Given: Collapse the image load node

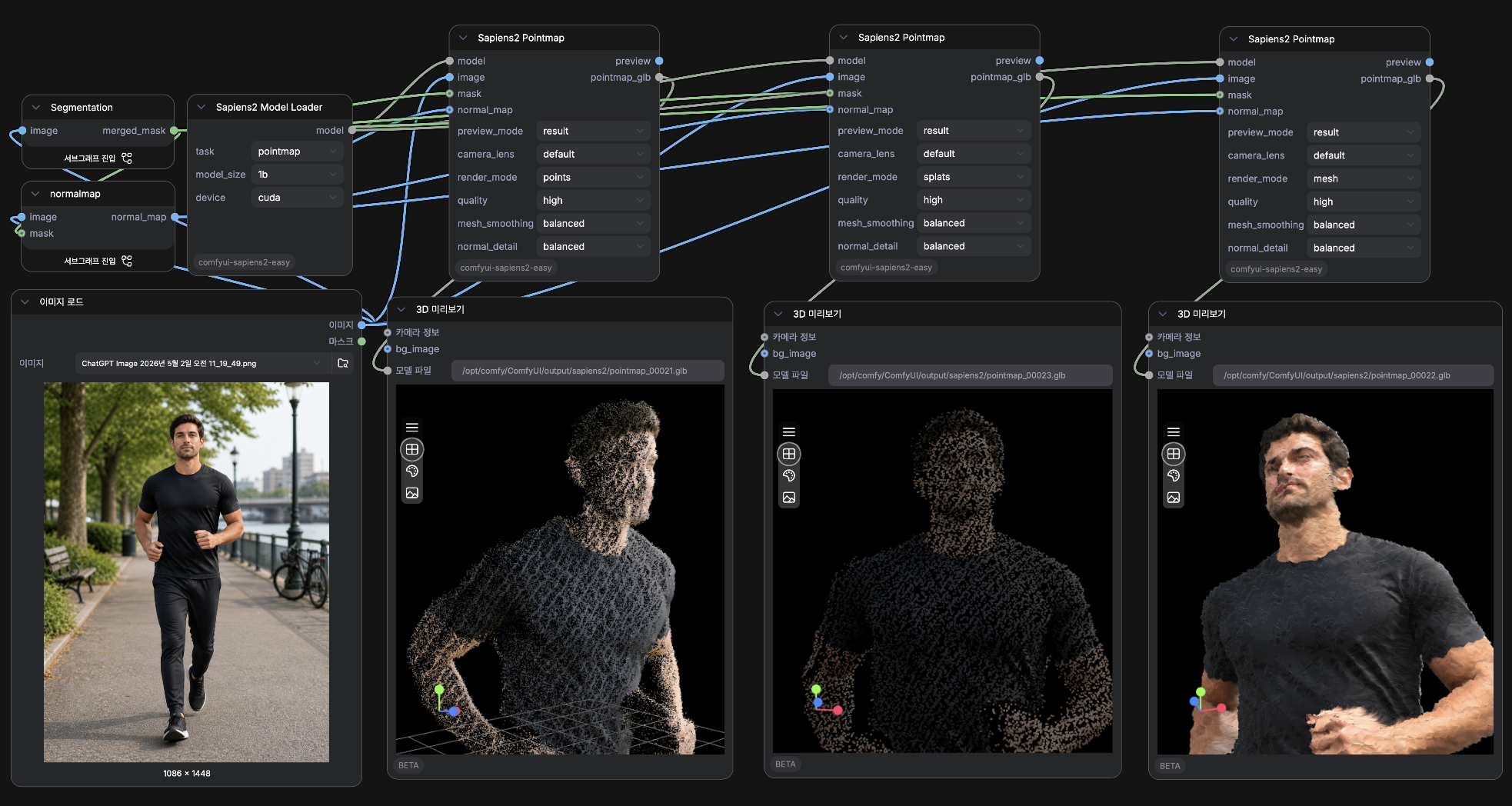Looking at the screenshot, I should point(25,301).
